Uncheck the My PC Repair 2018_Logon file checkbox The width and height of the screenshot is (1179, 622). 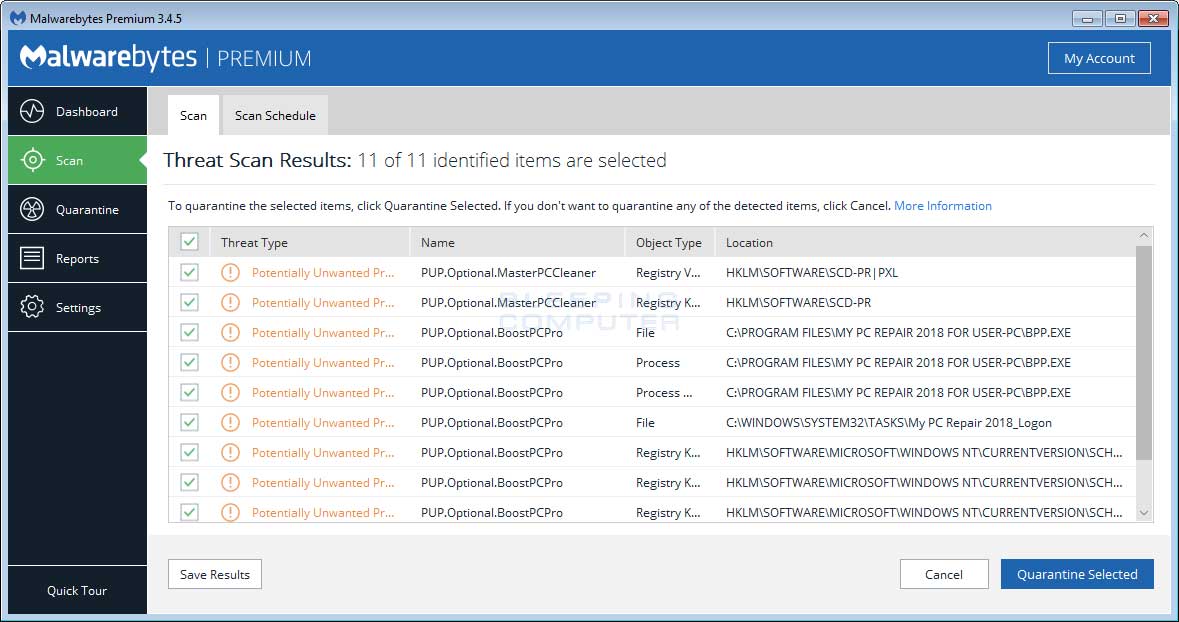pos(189,422)
